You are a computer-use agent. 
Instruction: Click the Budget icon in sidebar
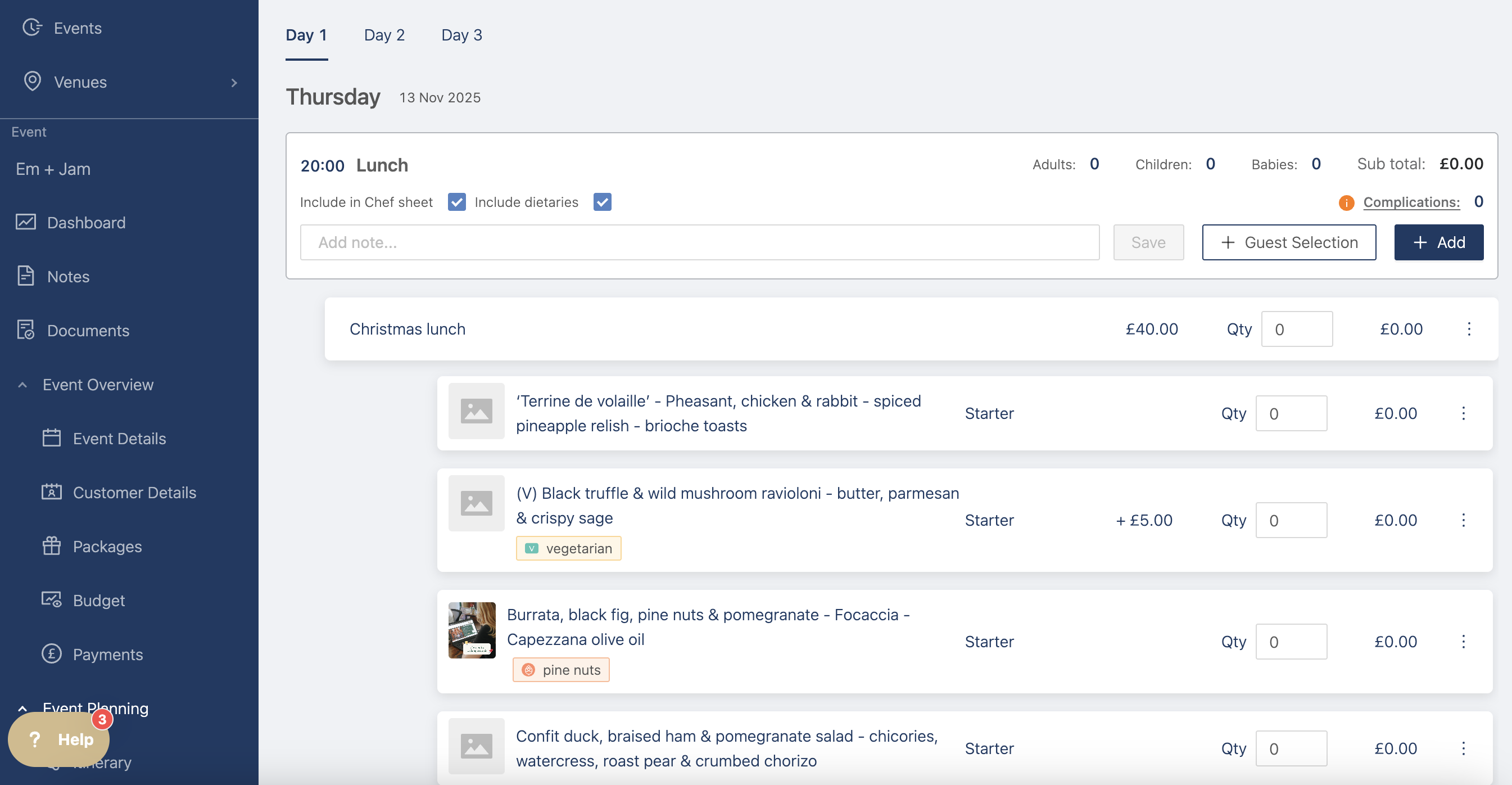tap(52, 599)
